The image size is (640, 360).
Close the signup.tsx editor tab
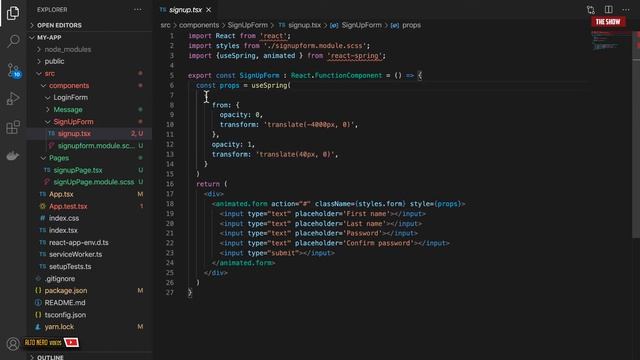(x=209, y=9)
